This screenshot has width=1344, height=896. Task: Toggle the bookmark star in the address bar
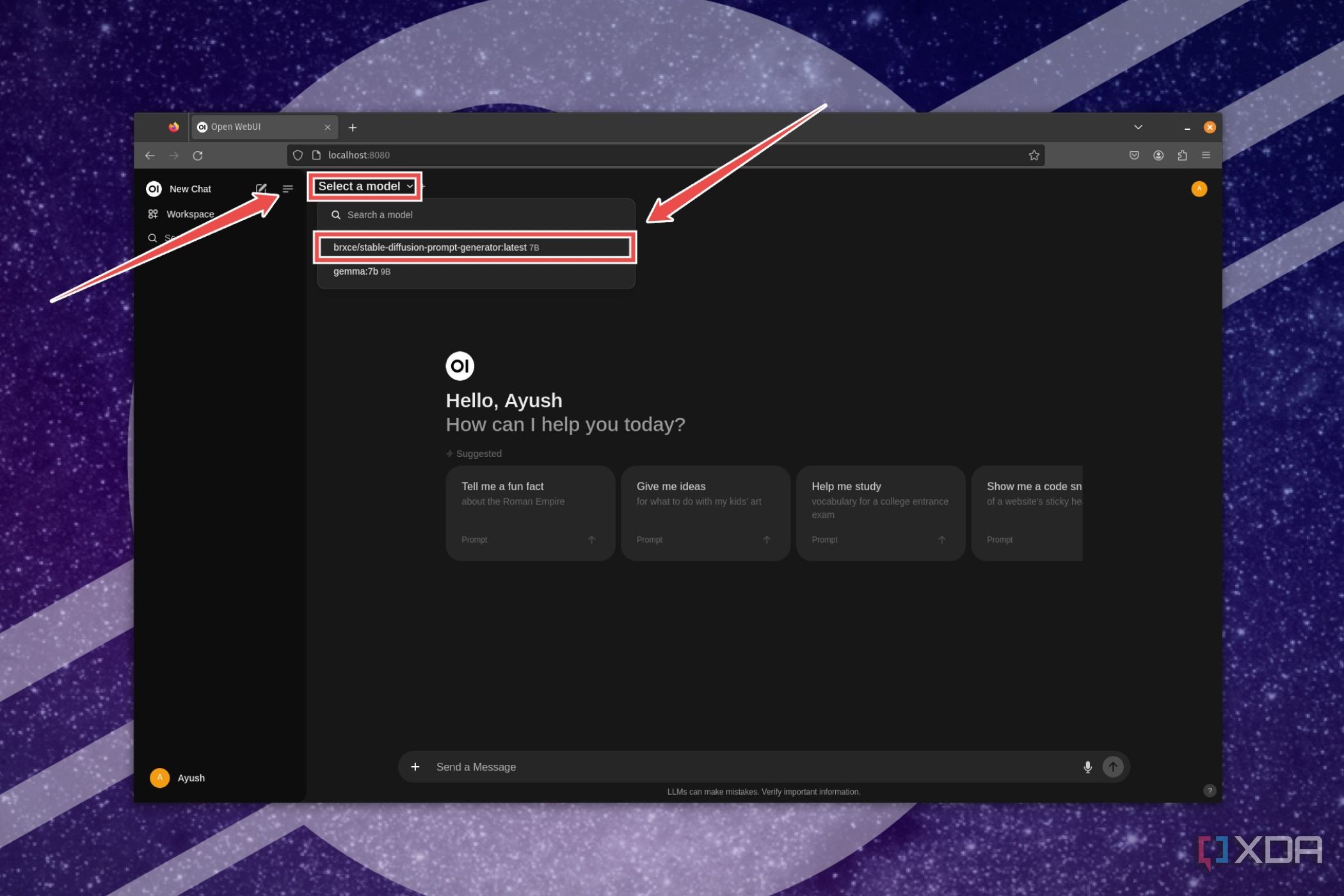[1034, 155]
